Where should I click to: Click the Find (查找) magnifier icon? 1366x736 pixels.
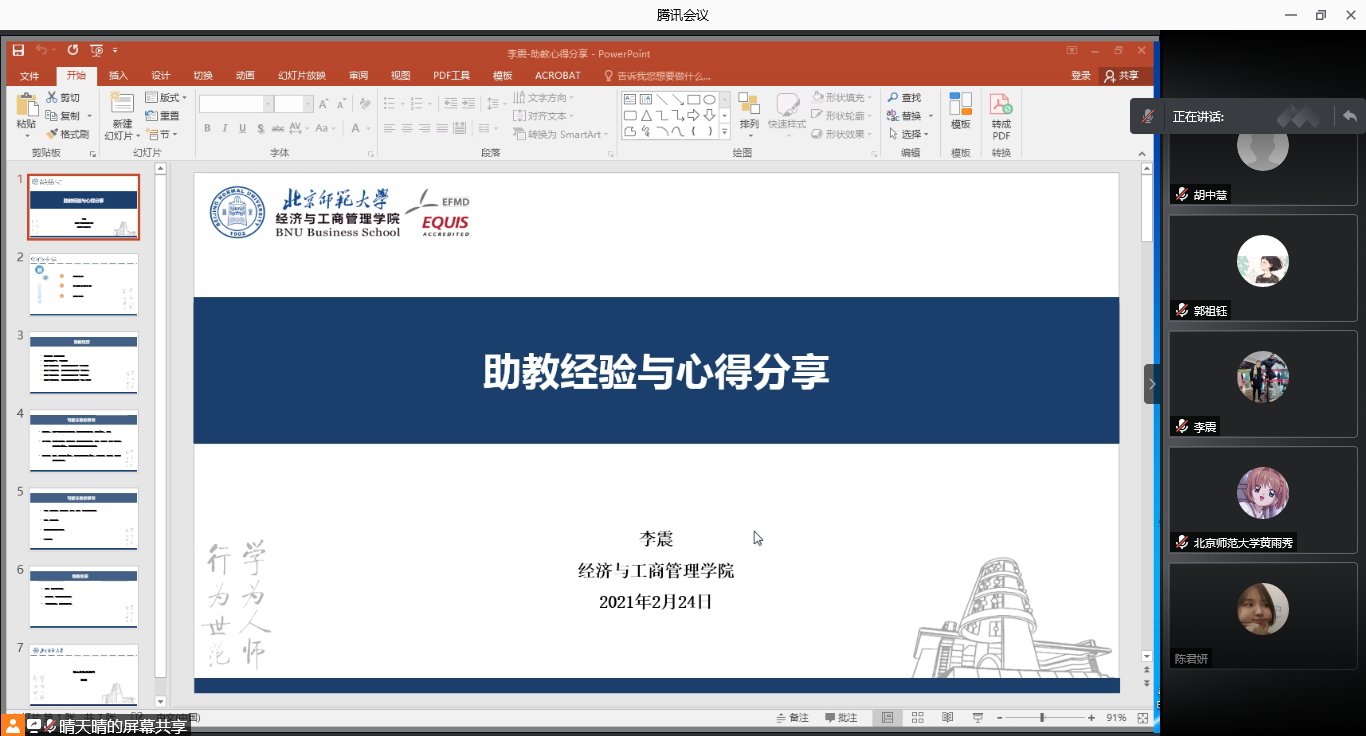tap(893, 98)
